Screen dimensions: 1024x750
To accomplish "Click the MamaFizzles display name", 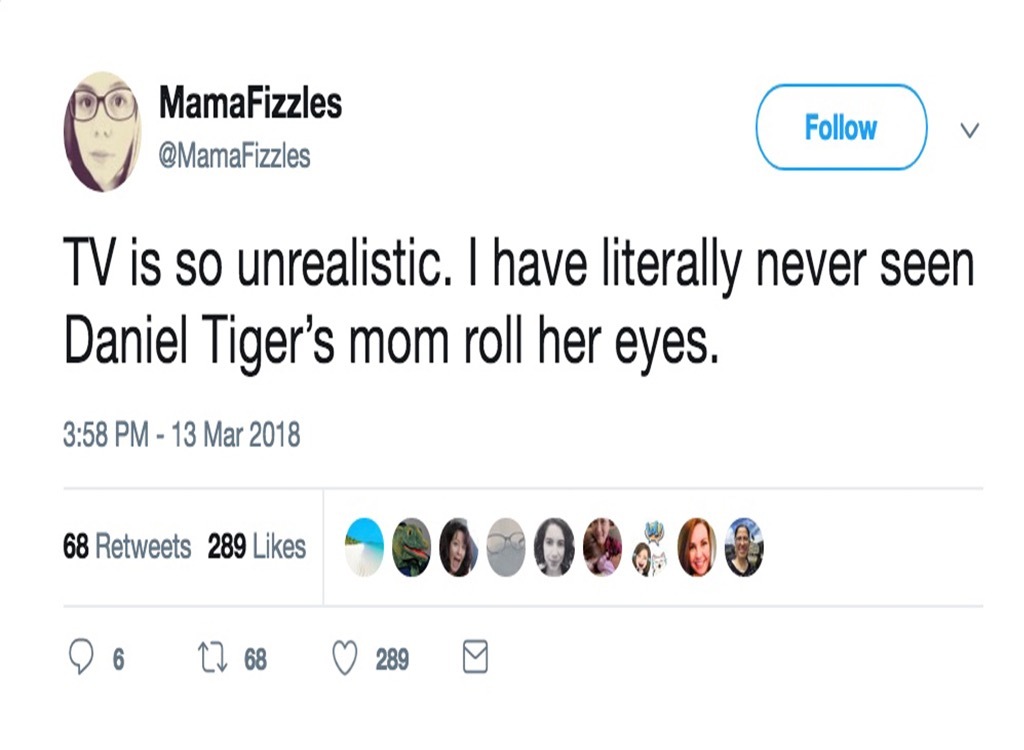I will pyautogui.click(x=250, y=101).
